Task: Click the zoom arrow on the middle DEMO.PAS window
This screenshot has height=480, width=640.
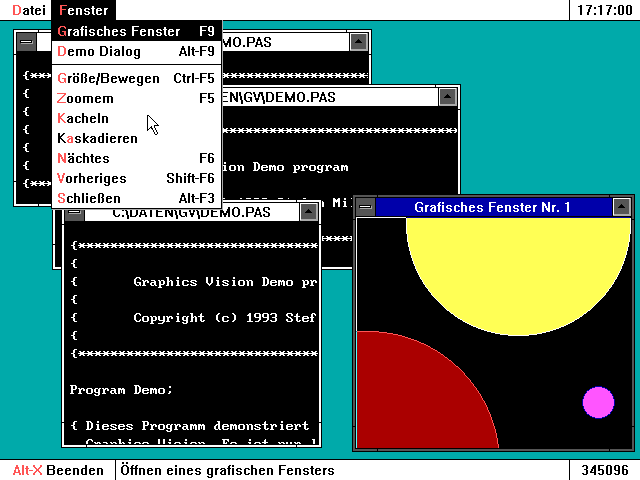Action: 448,97
